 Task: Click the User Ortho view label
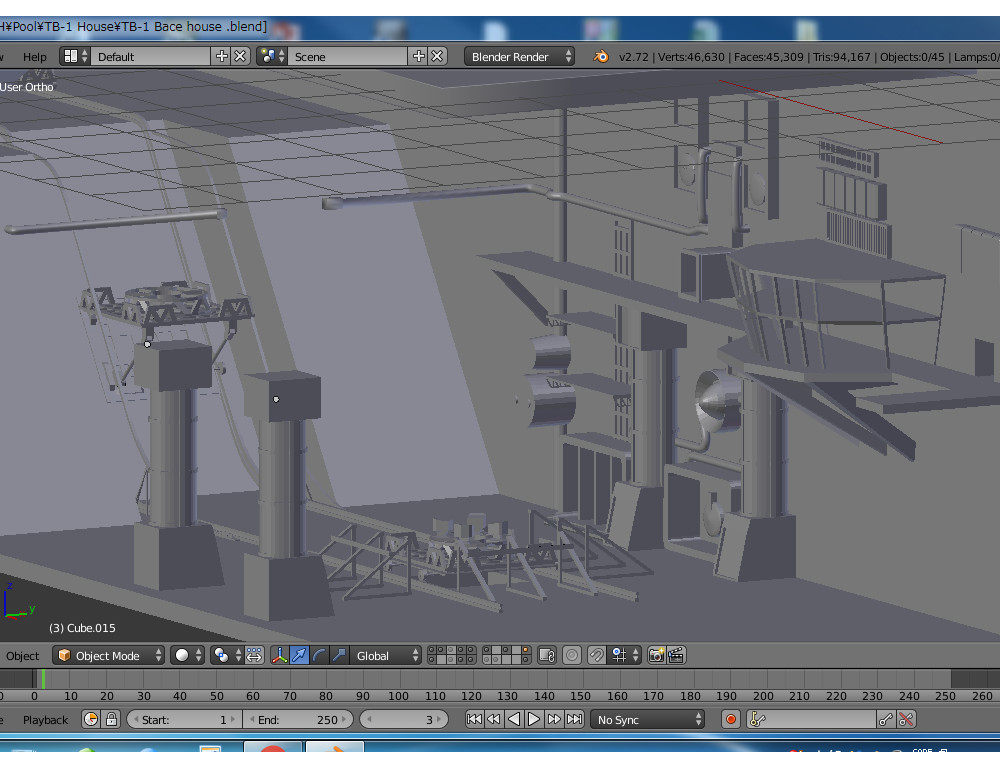click(x=27, y=87)
